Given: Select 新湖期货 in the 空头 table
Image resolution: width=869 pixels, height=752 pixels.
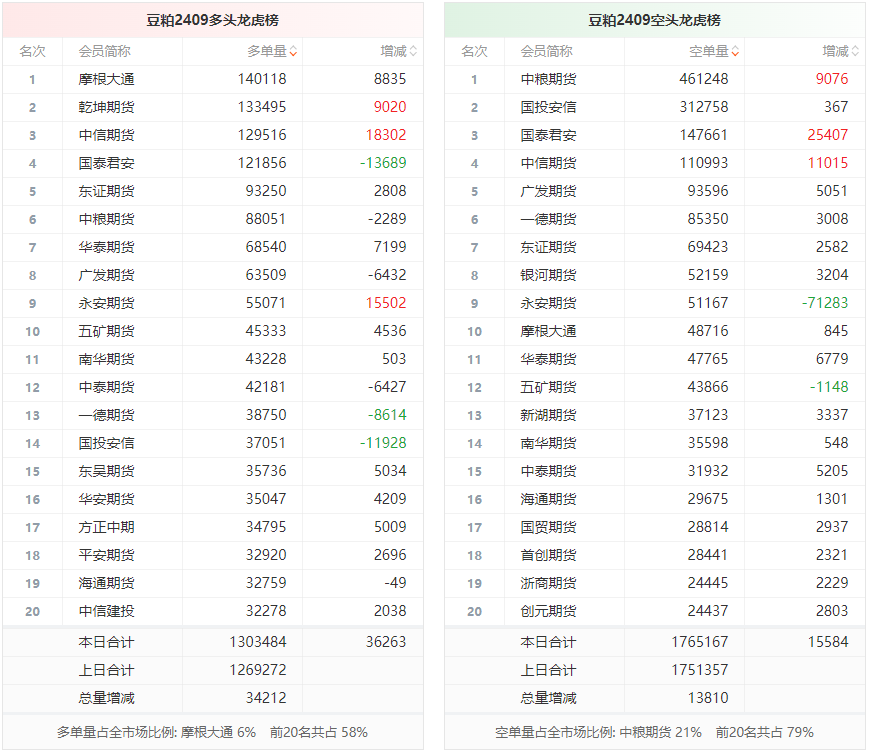Looking at the screenshot, I should point(548,415).
